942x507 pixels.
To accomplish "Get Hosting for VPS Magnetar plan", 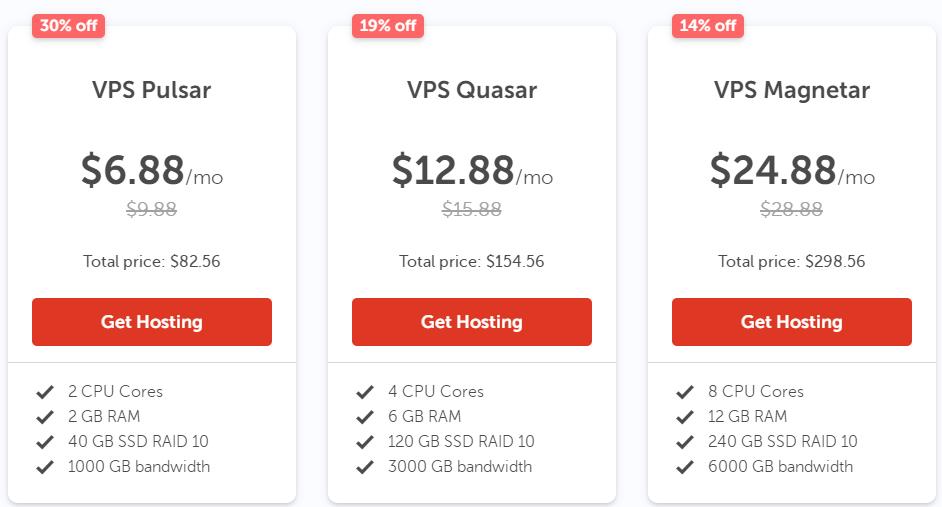I will tap(792, 322).
